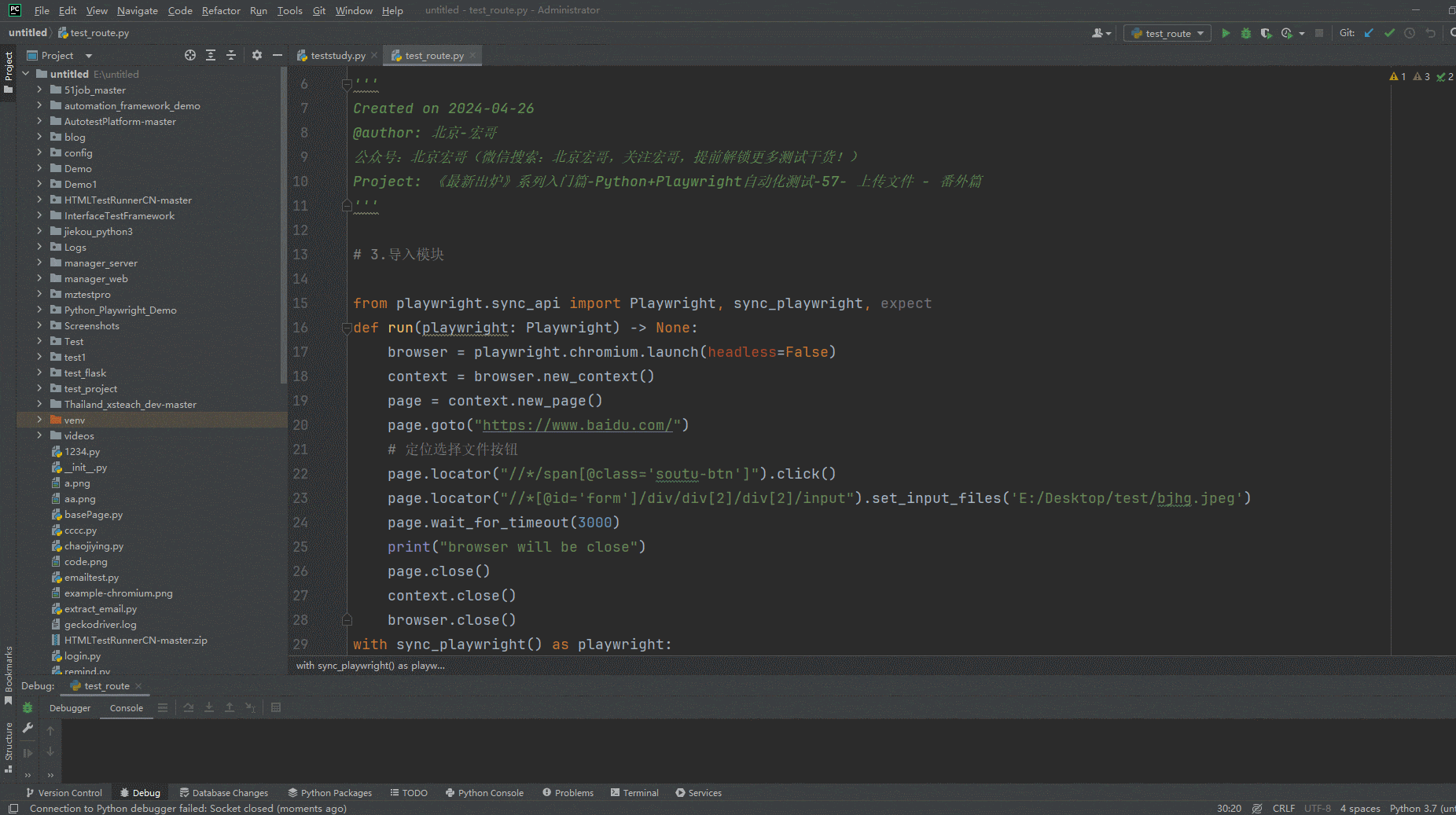Screen dimensions: 1456x815
Task: Run the test_route configuration
Action: [1225, 33]
